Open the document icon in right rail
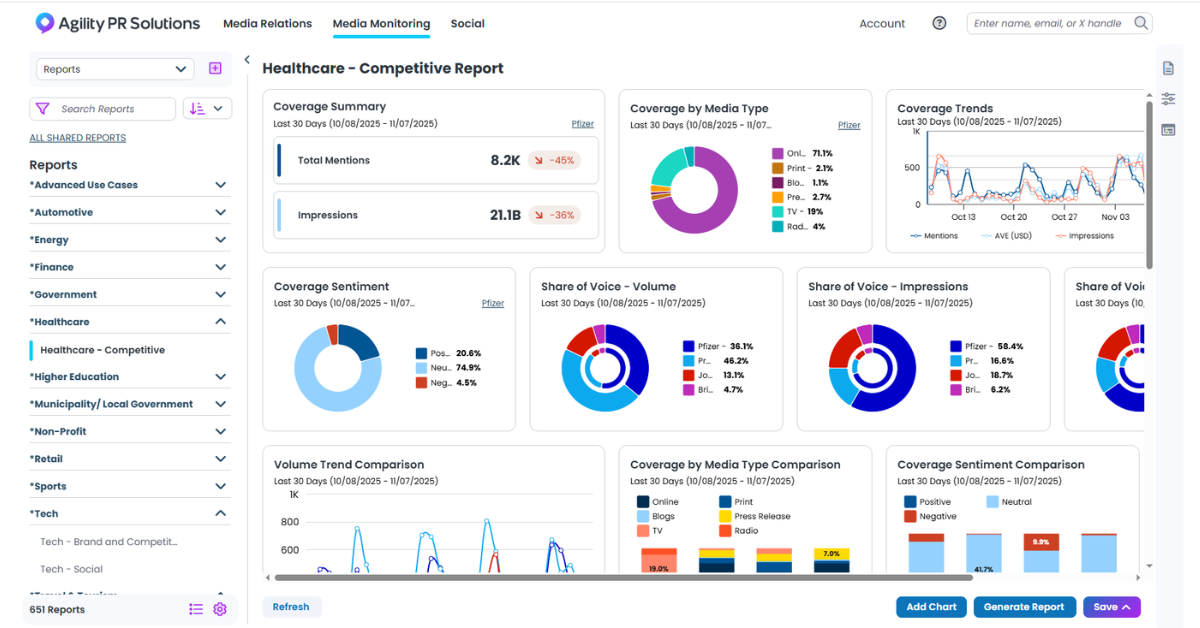This screenshot has height=628, width=1200. point(1168,68)
